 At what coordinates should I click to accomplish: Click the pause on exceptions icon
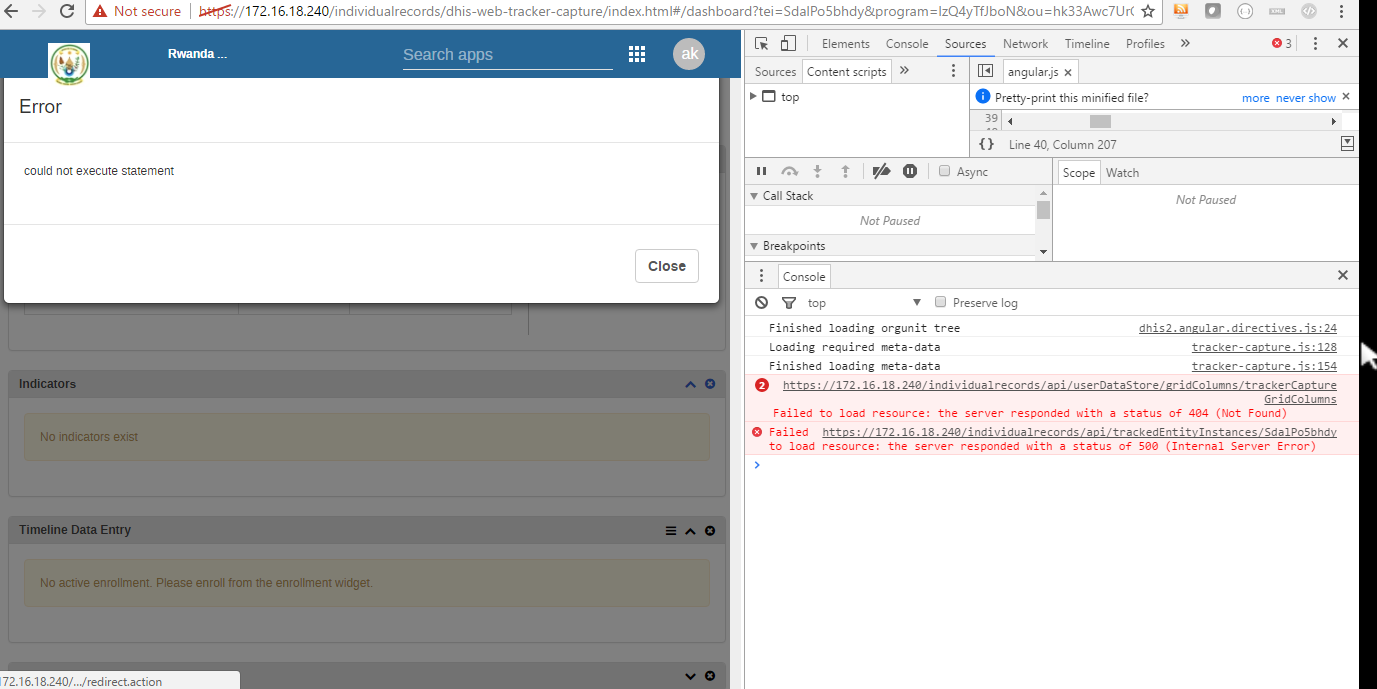pyautogui.click(x=910, y=172)
